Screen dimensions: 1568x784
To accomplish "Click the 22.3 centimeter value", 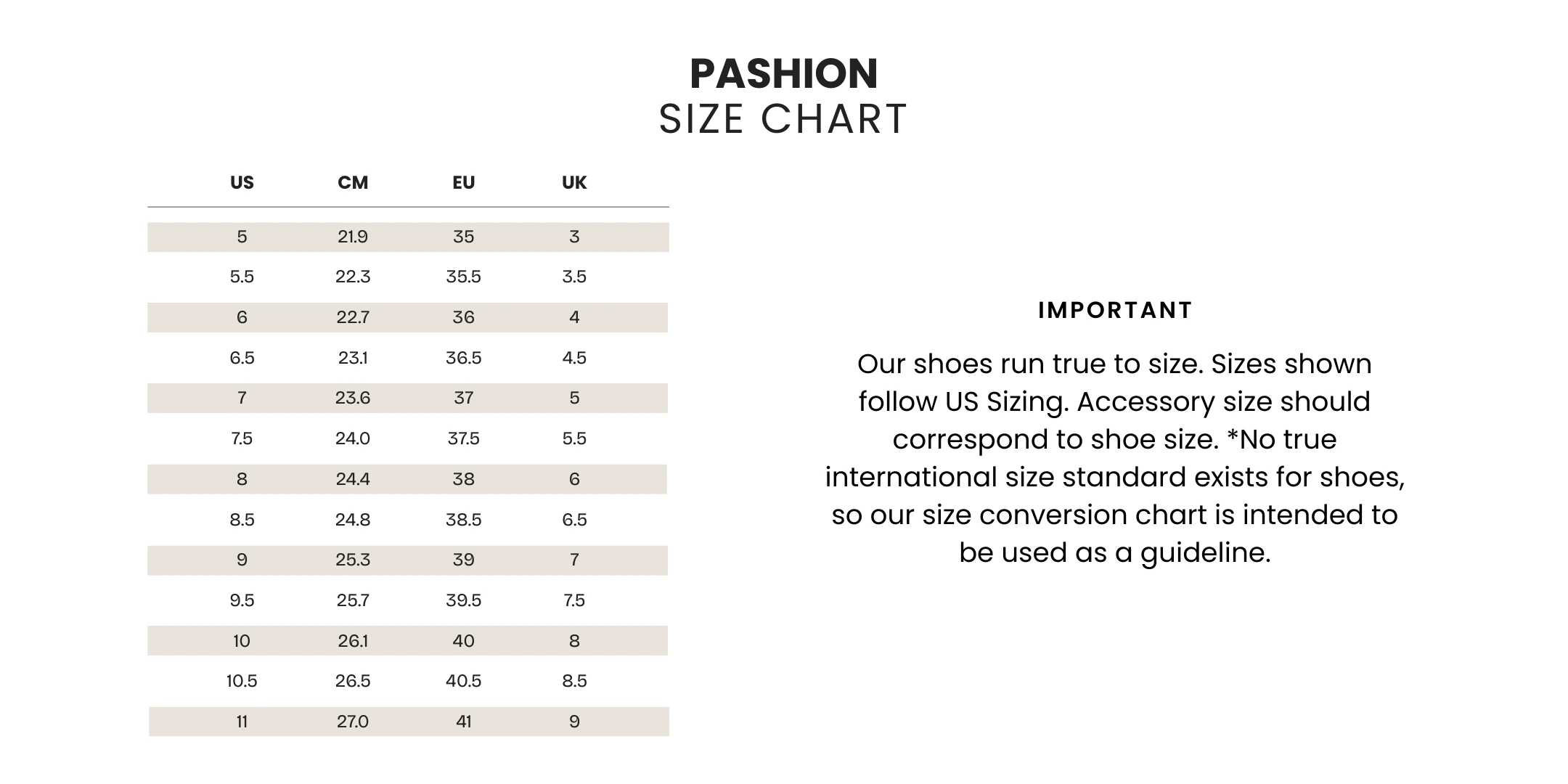I will 353,277.
